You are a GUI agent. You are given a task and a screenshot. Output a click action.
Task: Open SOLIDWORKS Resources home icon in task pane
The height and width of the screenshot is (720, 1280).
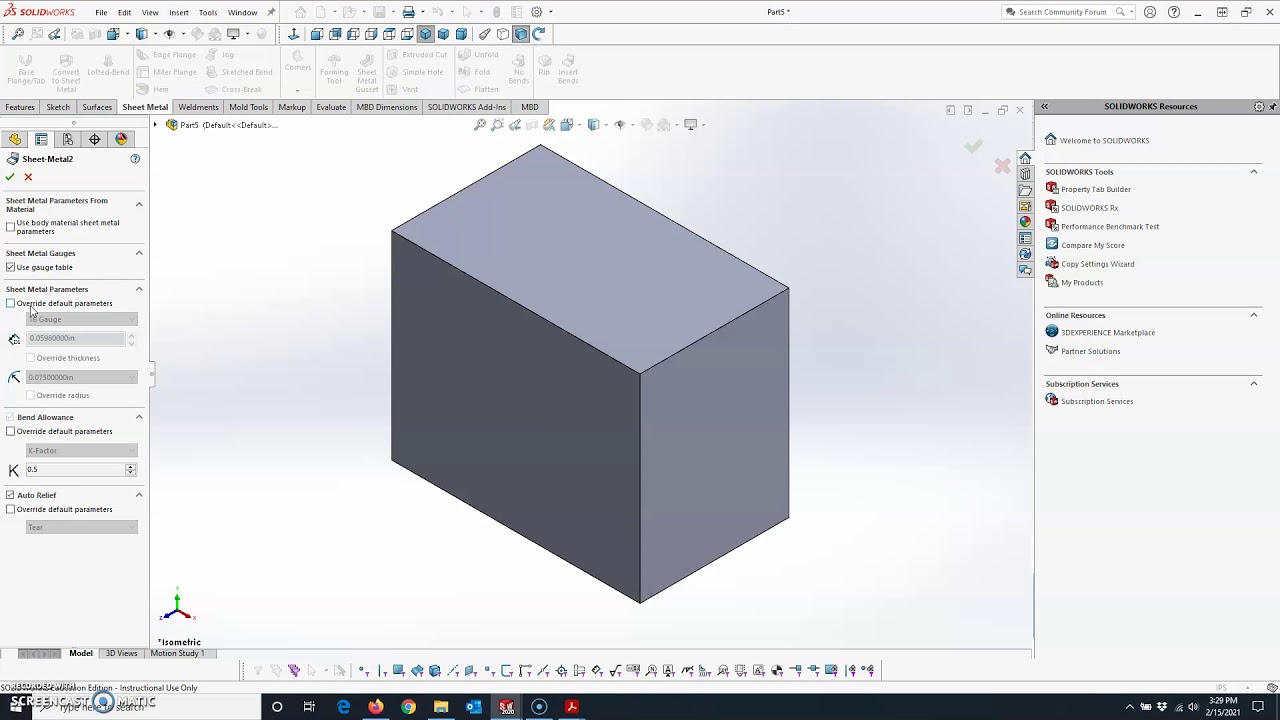1025,158
